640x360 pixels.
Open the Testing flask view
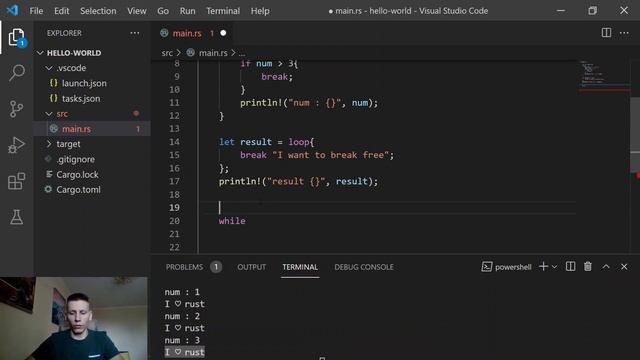click(x=17, y=217)
